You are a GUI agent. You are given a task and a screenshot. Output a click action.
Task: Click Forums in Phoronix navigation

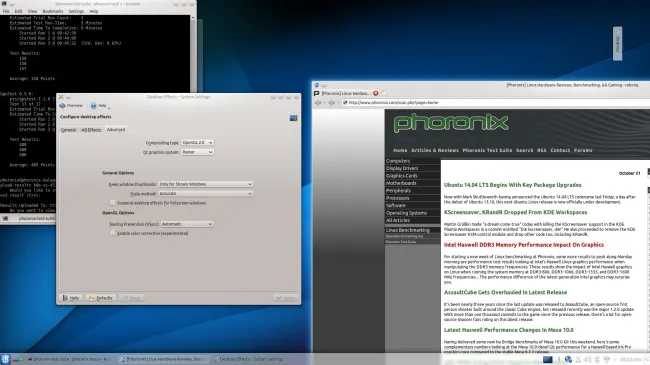(x=583, y=150)
